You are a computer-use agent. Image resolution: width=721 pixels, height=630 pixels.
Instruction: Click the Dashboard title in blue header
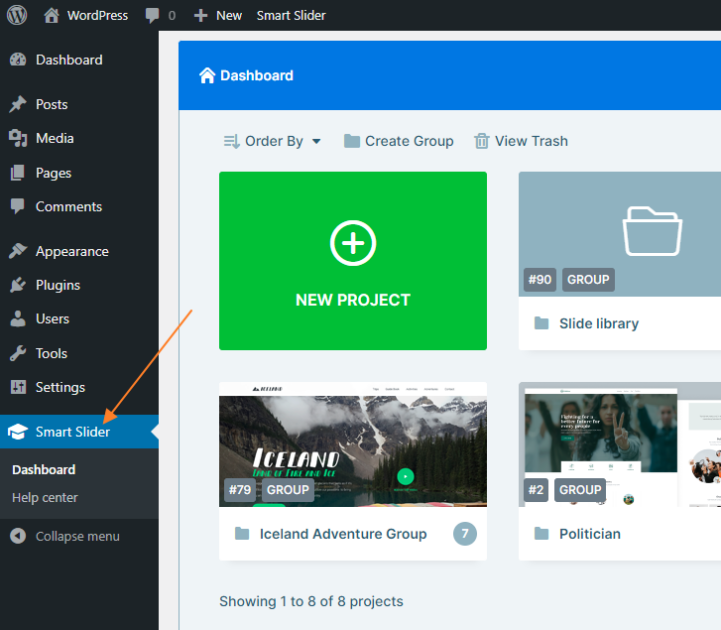(x=257, y=75)
